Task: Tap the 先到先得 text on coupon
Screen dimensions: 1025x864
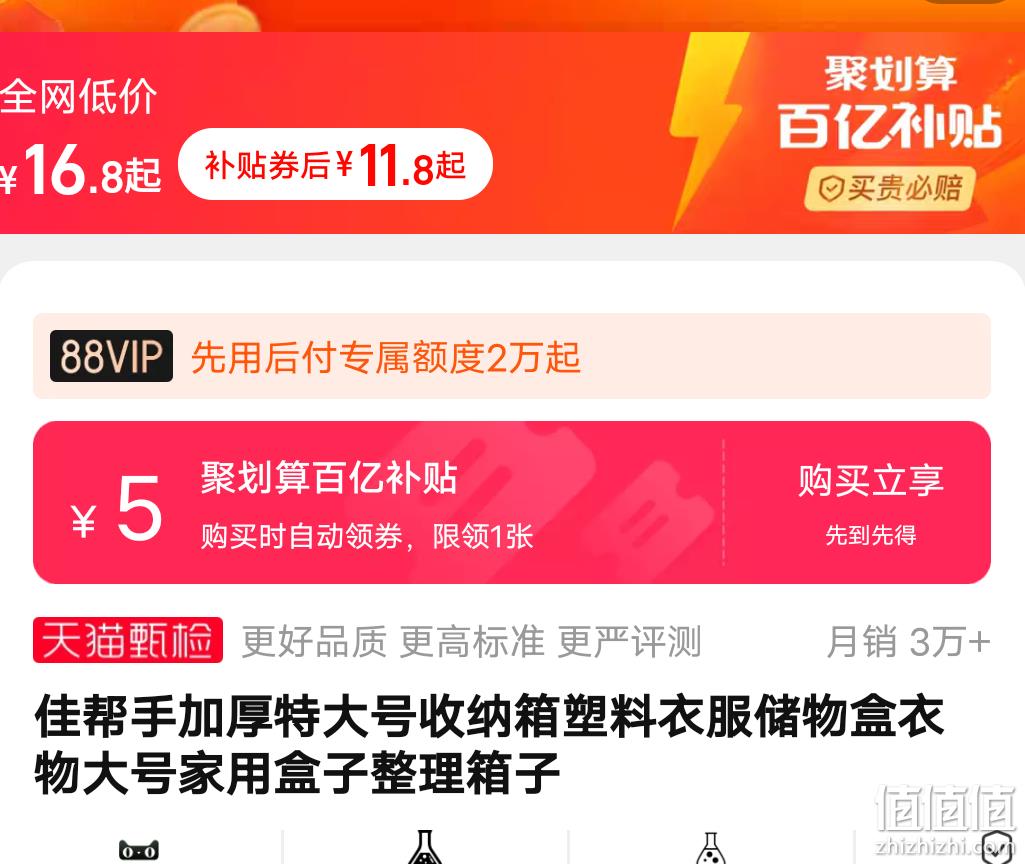Action: click(870, 535)
